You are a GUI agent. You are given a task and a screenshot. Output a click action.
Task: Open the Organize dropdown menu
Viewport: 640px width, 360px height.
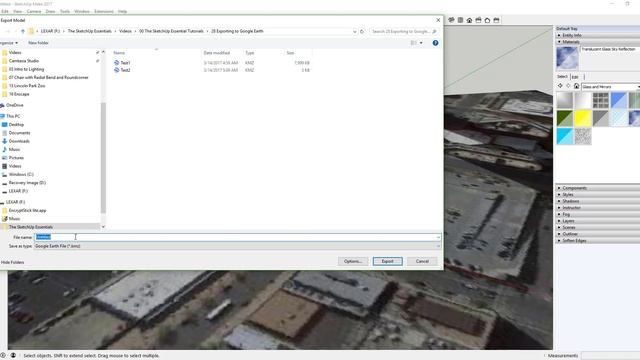click(x=9, y=43)
